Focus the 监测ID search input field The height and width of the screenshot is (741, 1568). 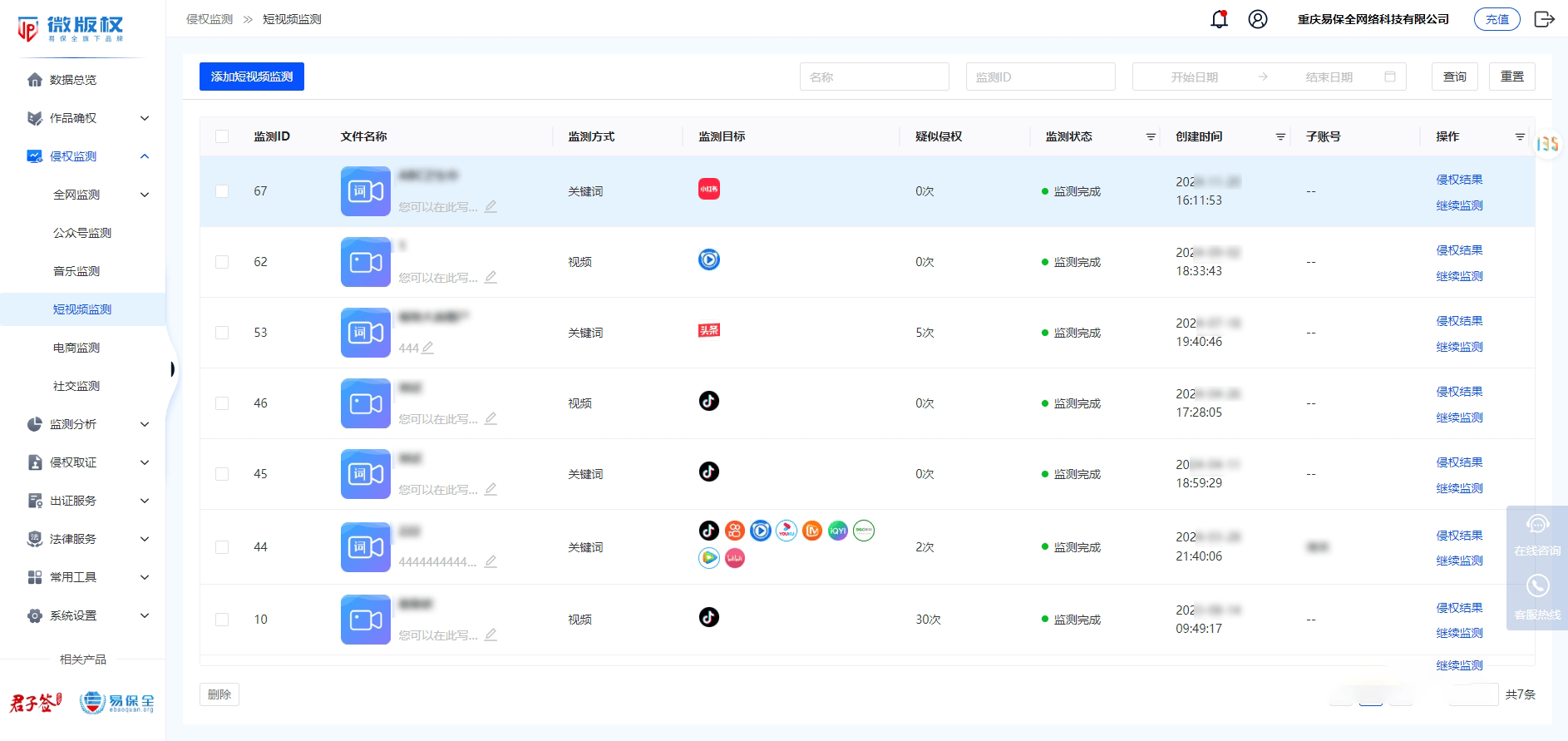point(1040,77)
